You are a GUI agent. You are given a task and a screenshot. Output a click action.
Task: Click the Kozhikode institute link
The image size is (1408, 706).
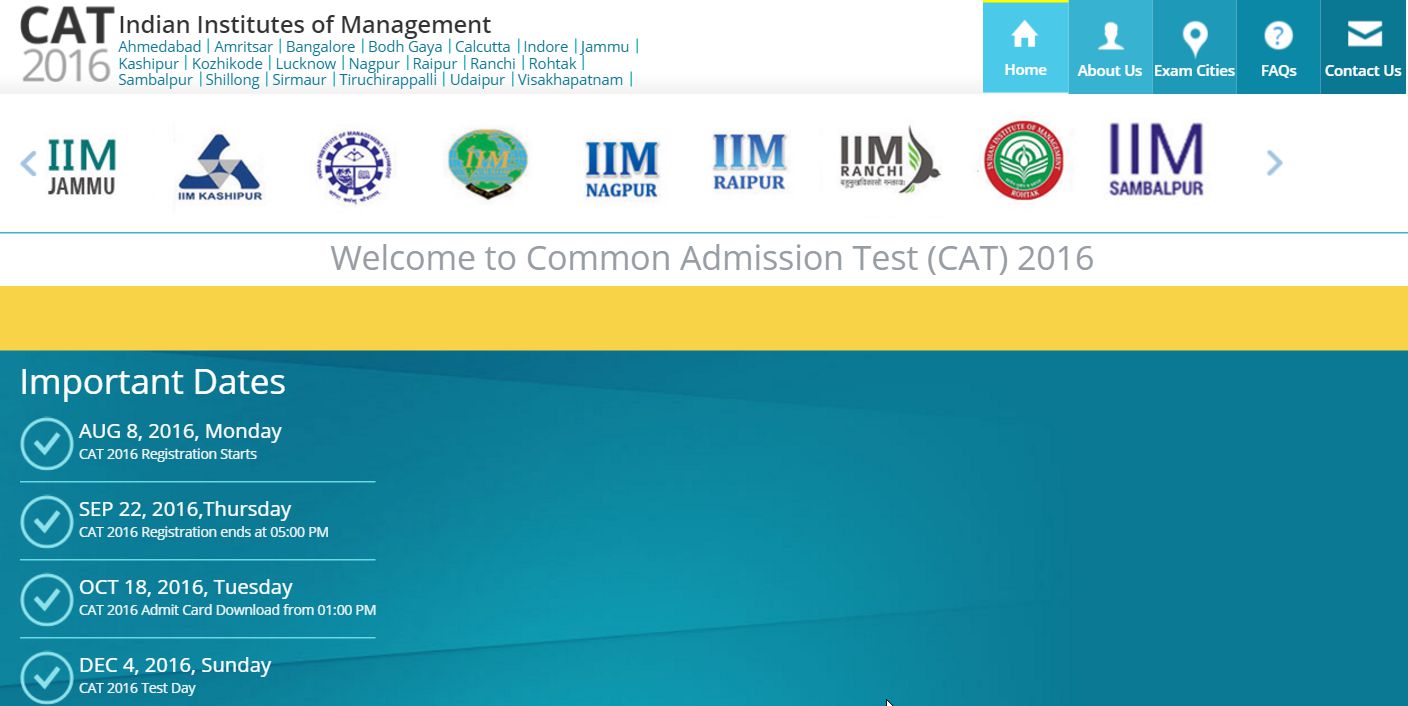[227, 63]
